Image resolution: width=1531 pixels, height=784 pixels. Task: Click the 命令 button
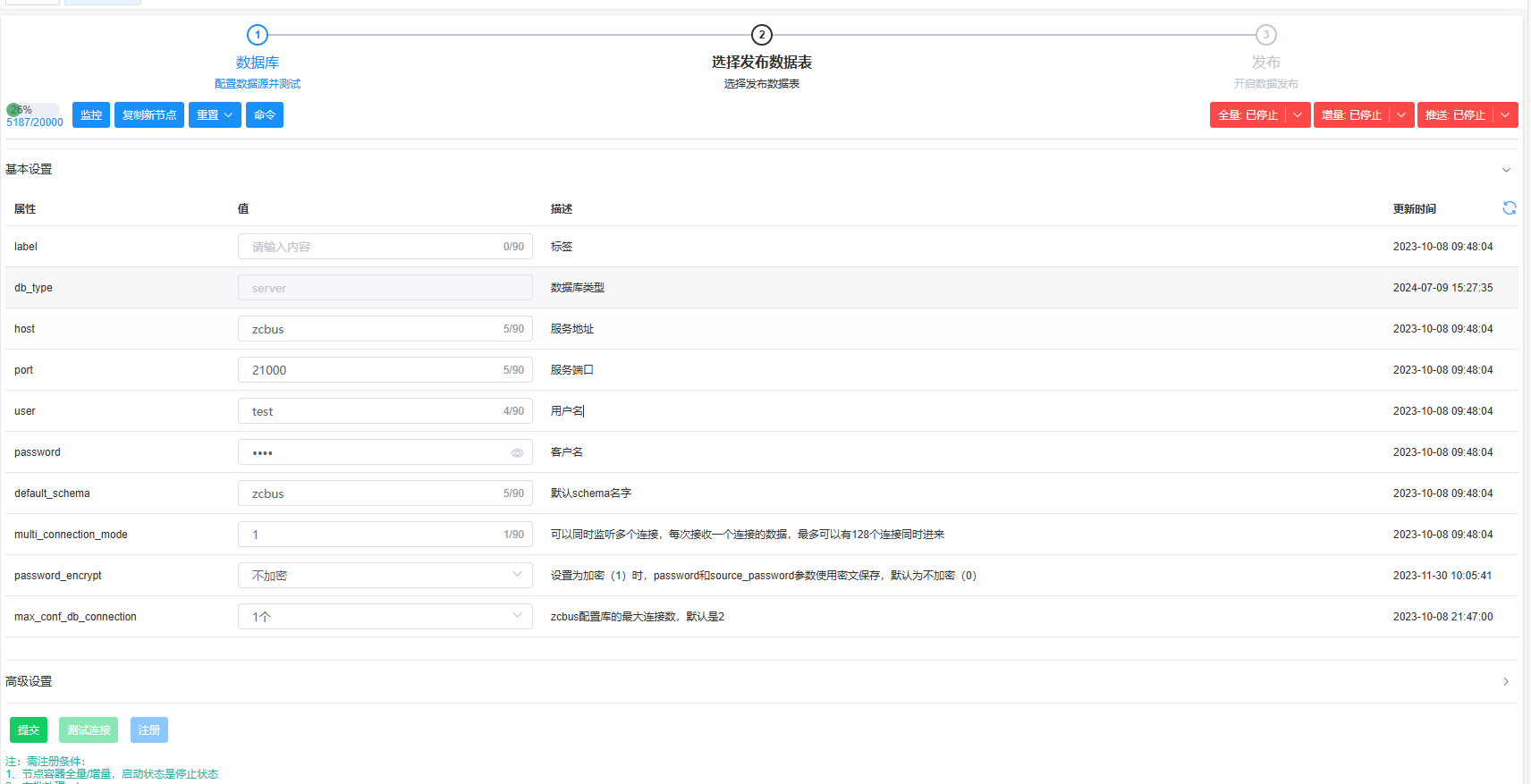[265, 115]
